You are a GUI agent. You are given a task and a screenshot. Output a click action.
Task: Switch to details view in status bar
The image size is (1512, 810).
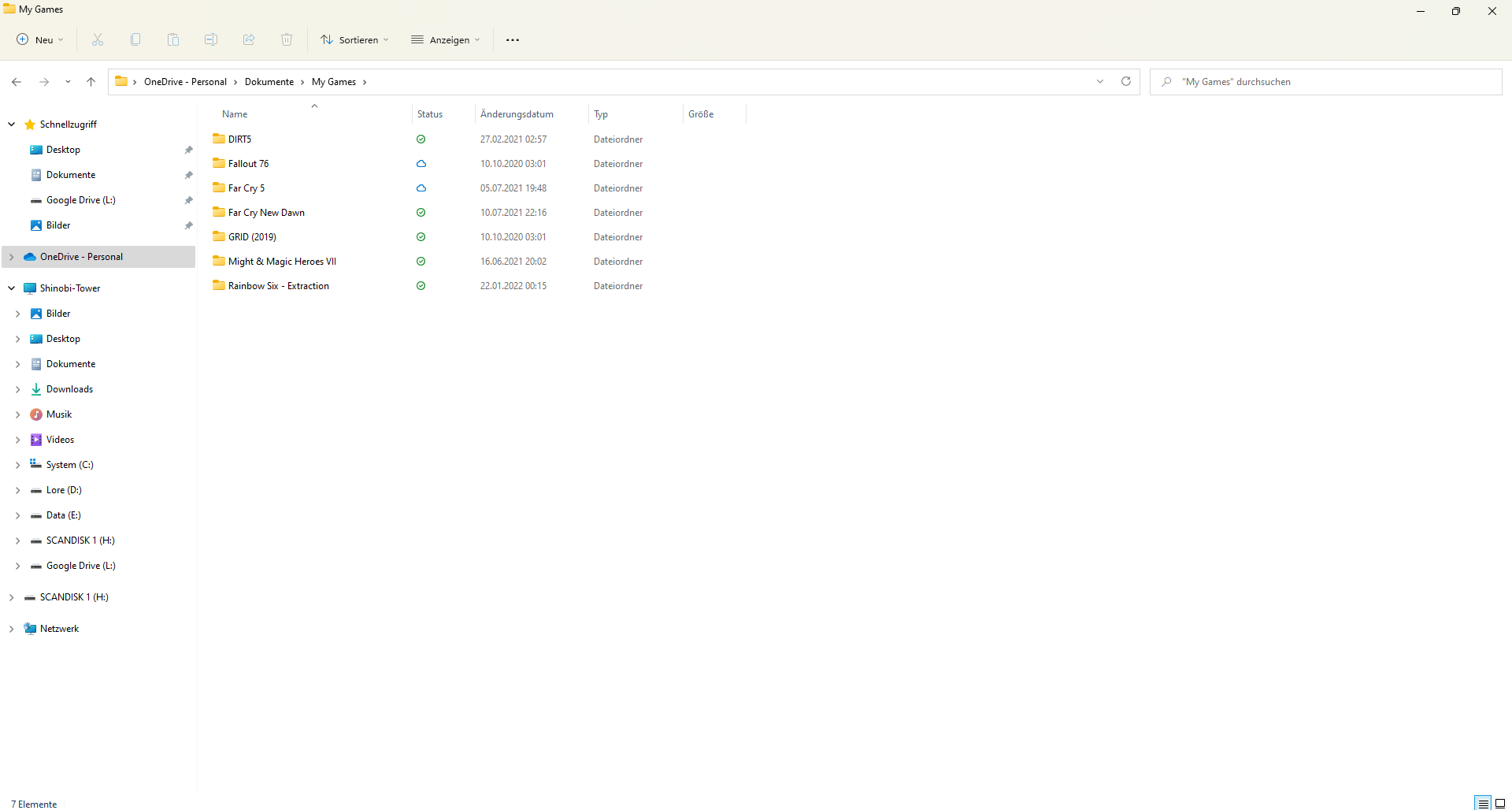coord(1484,804)
